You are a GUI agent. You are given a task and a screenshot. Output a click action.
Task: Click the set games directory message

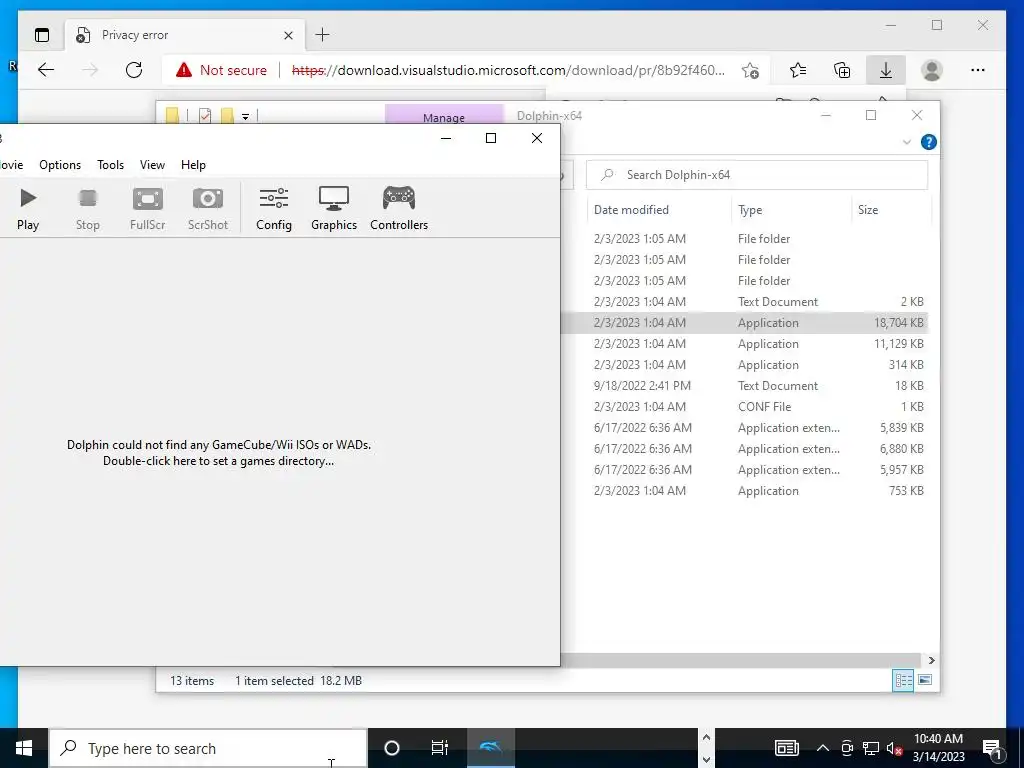click(x=219, y=453)
